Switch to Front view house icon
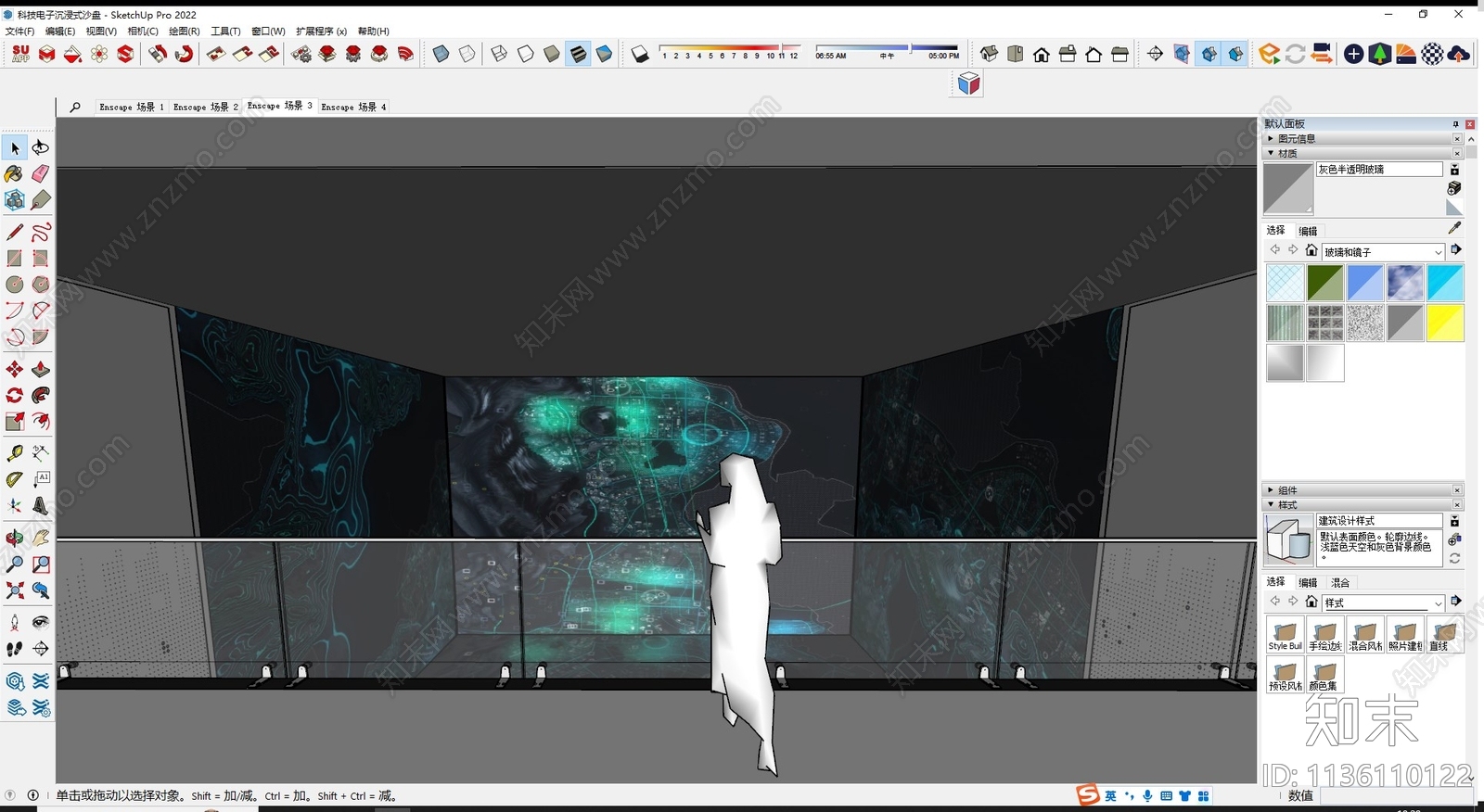 (x=1042, y=55)
